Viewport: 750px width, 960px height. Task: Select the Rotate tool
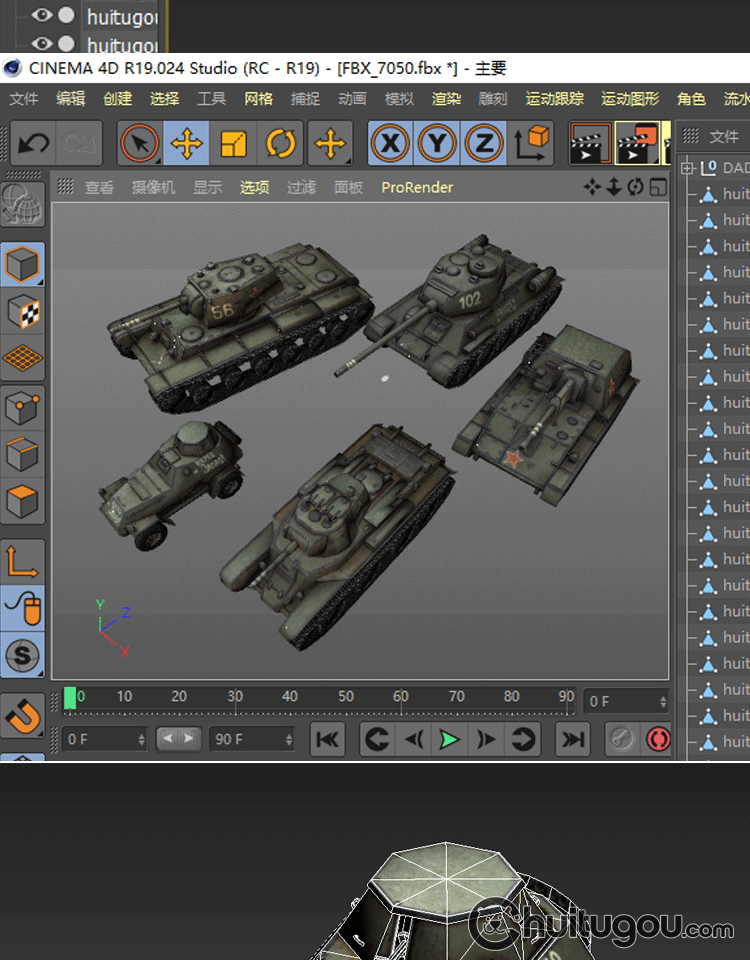(x=281, y=144)
